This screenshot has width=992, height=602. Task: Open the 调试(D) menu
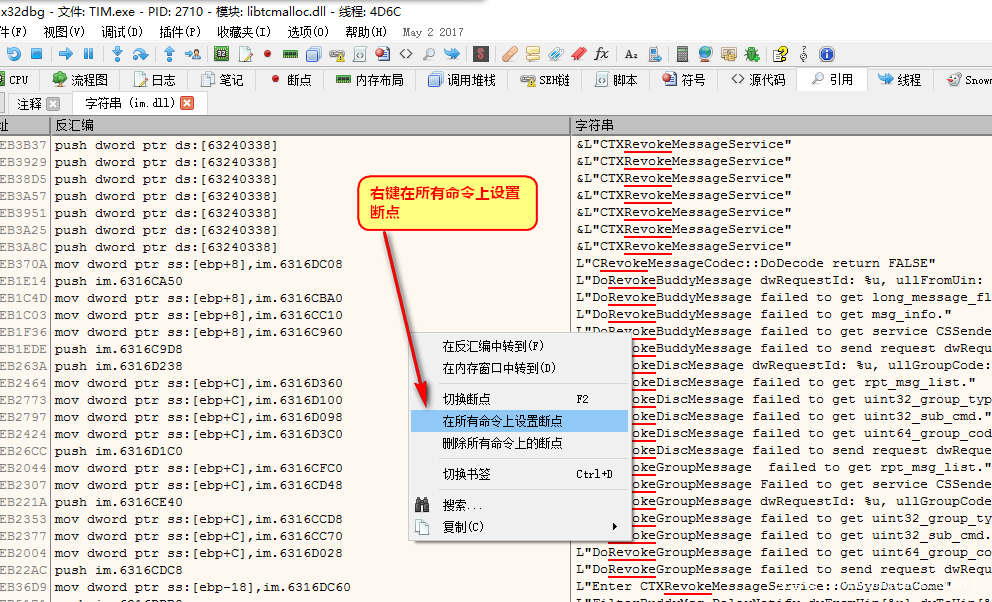(121, 32)
